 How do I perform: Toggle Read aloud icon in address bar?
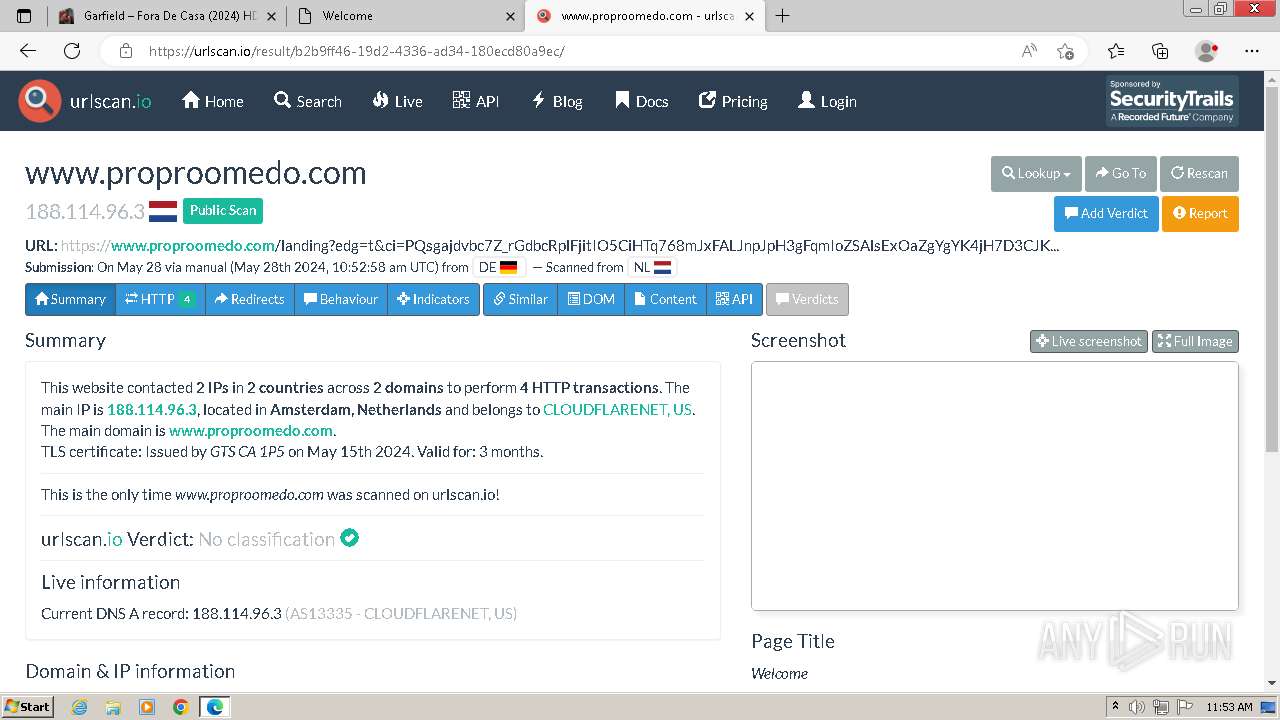pyautogui.click(x=1029, y=51)
